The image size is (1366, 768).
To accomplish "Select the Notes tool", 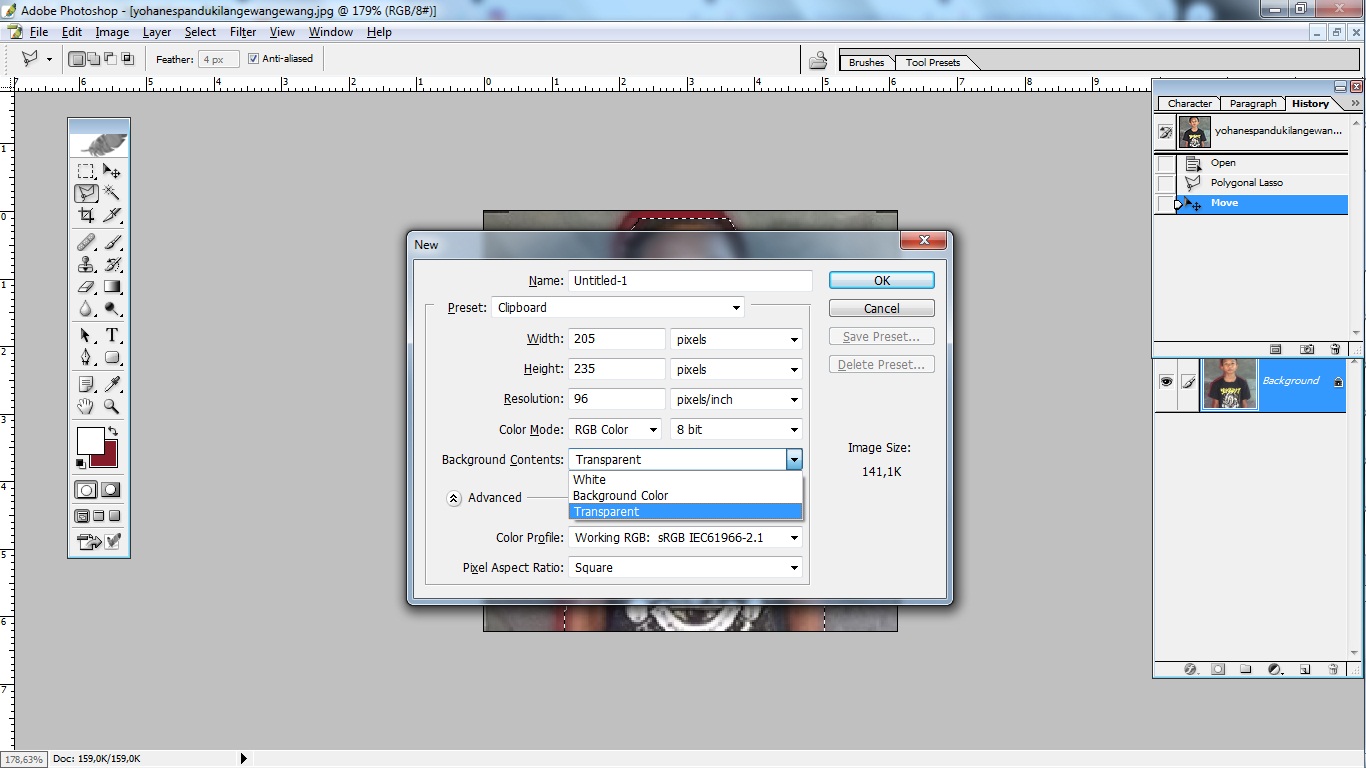I will (86, 384).
